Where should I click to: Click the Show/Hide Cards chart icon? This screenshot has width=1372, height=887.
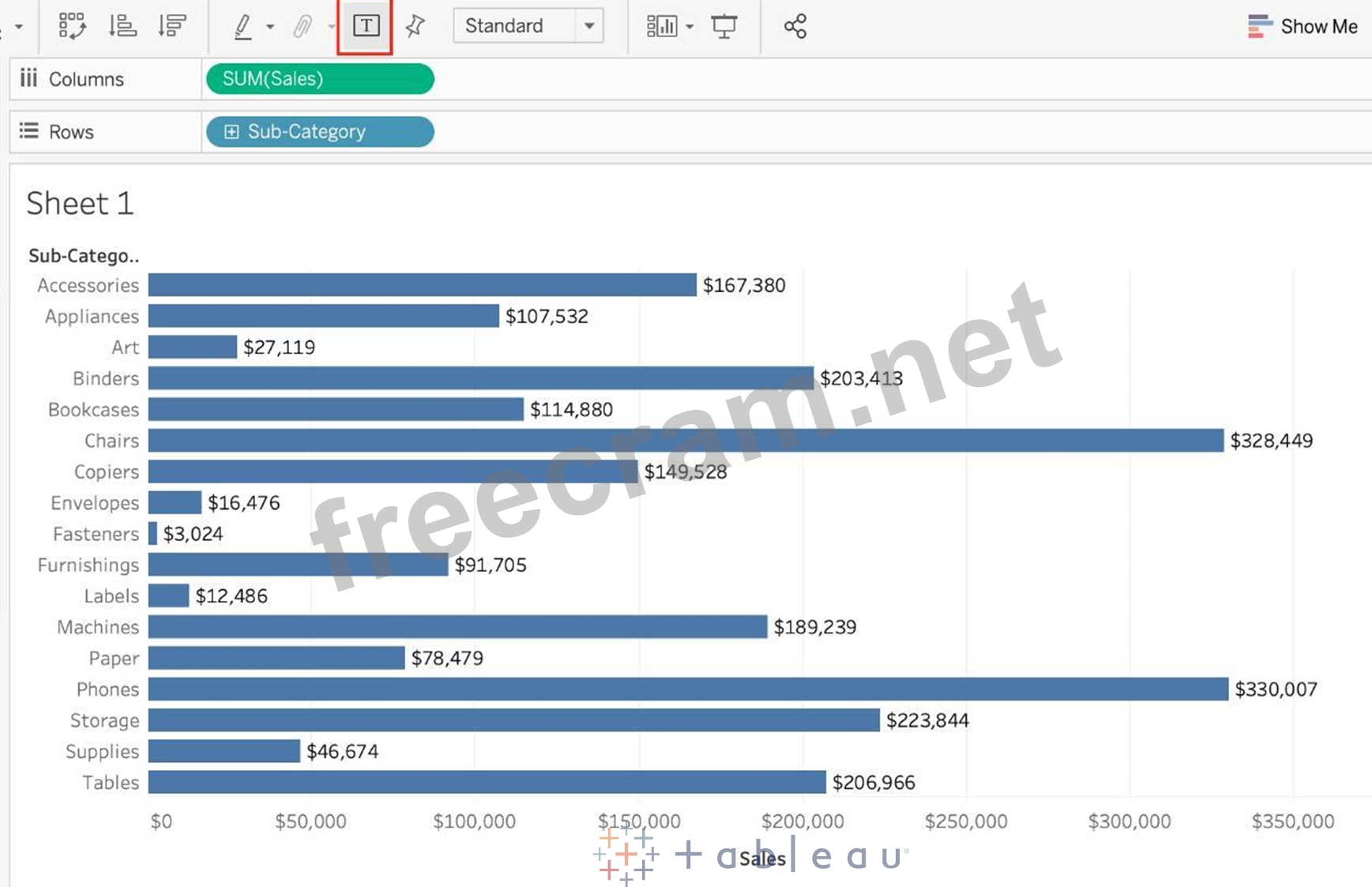click(662, 26)
